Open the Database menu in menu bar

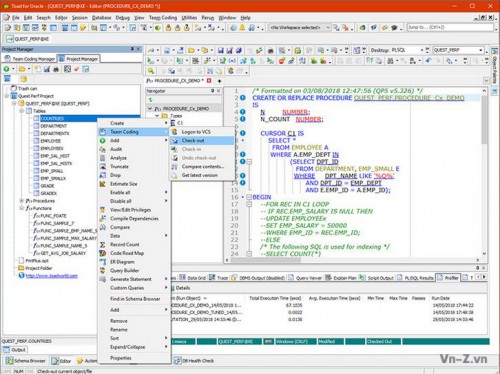[101, 18]
